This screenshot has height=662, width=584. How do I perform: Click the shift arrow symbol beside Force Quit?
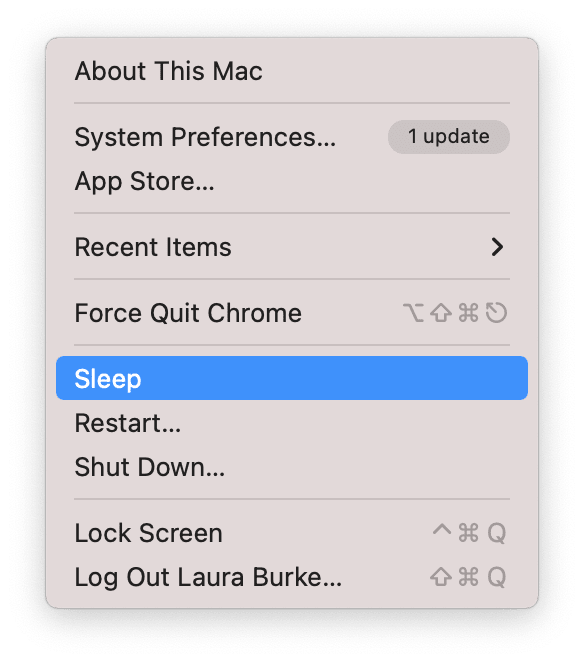pos(441,313)
